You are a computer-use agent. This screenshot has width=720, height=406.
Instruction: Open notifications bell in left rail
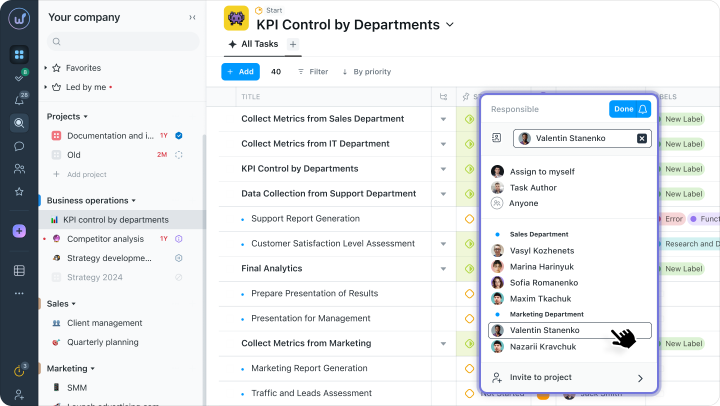19,100
